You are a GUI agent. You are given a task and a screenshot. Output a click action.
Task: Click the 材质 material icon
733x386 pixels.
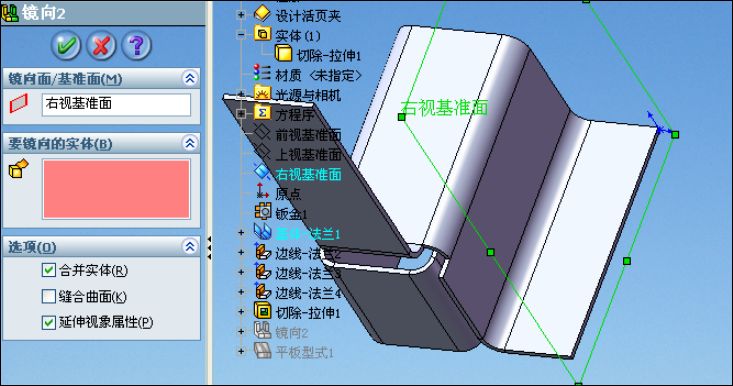click(x=262, y=73)
